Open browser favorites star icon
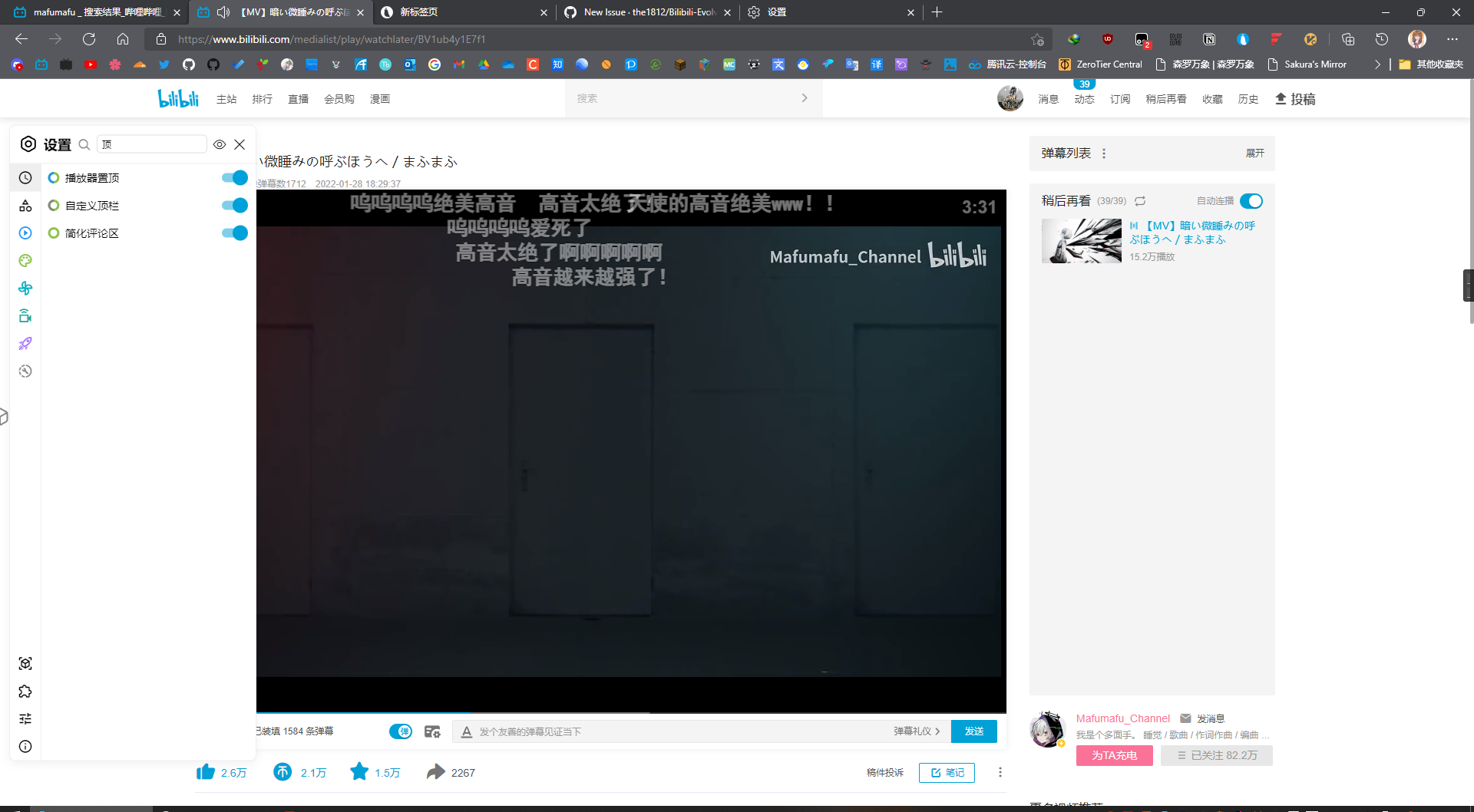 [1038, 39]
